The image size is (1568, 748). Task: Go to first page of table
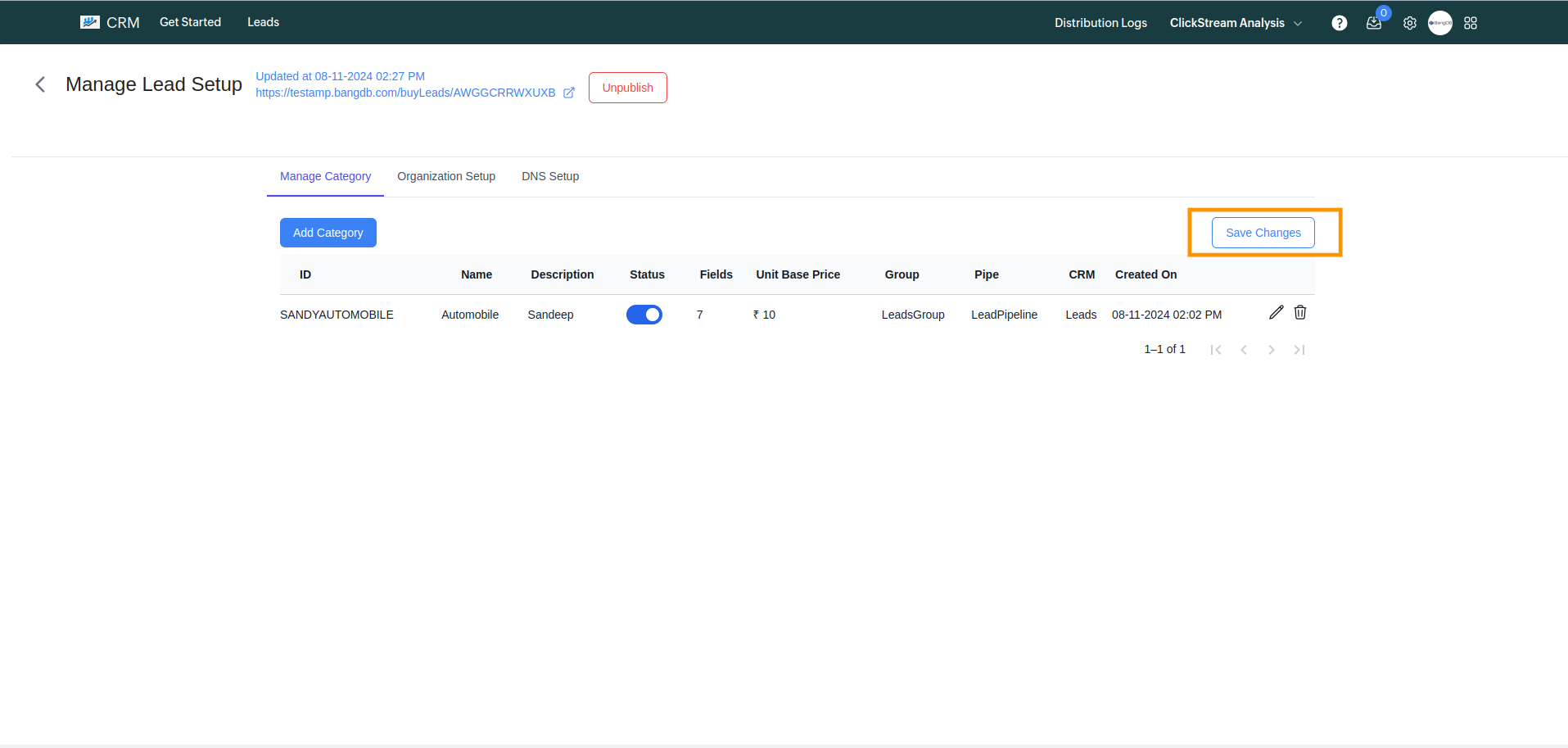tap(1216, 350)
